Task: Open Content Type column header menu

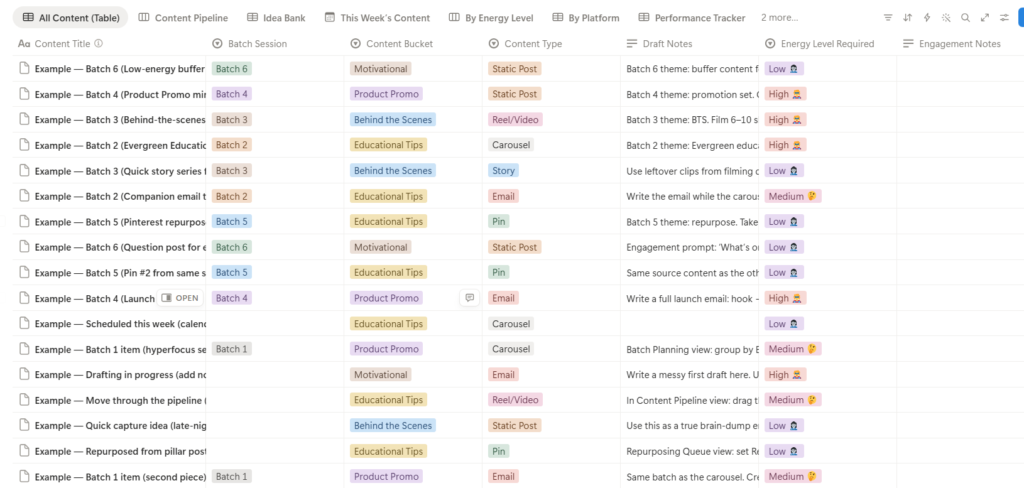Action: pyautogui.click(x=551, y=44)
